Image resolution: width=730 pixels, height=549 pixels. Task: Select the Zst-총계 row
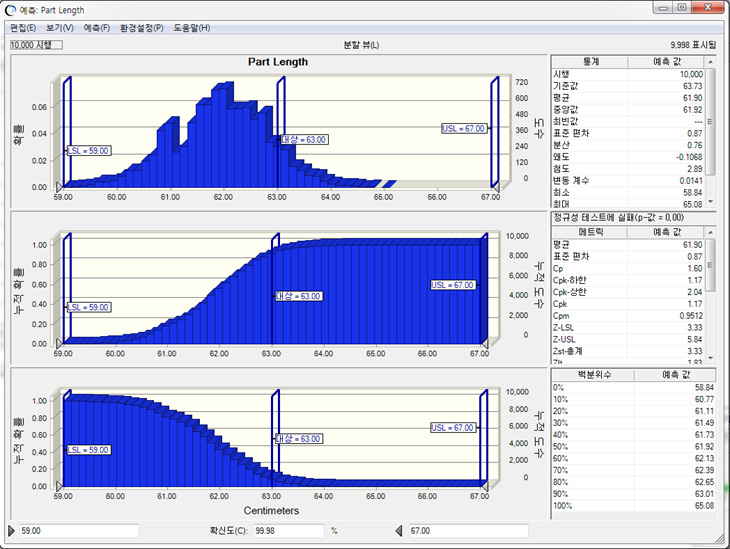point(628,351)
